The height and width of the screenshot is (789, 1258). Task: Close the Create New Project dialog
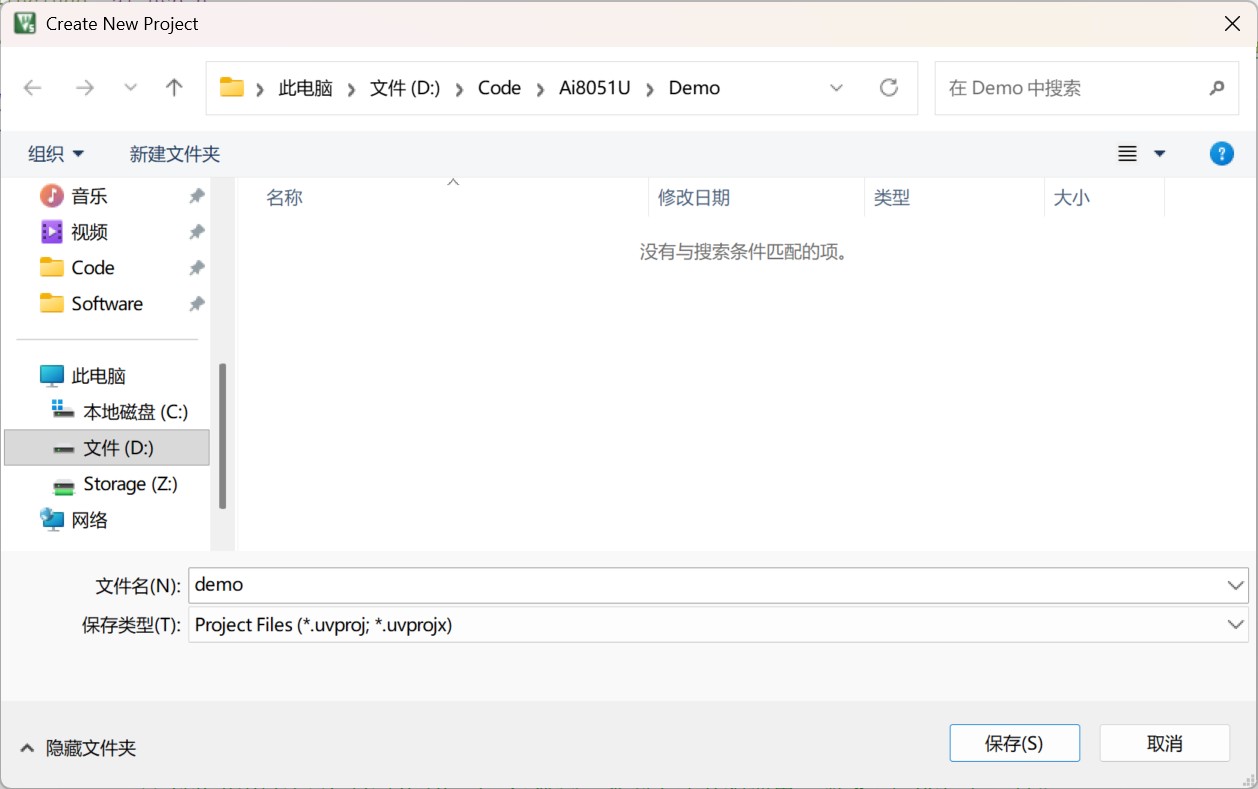[x=1232, y=24]
